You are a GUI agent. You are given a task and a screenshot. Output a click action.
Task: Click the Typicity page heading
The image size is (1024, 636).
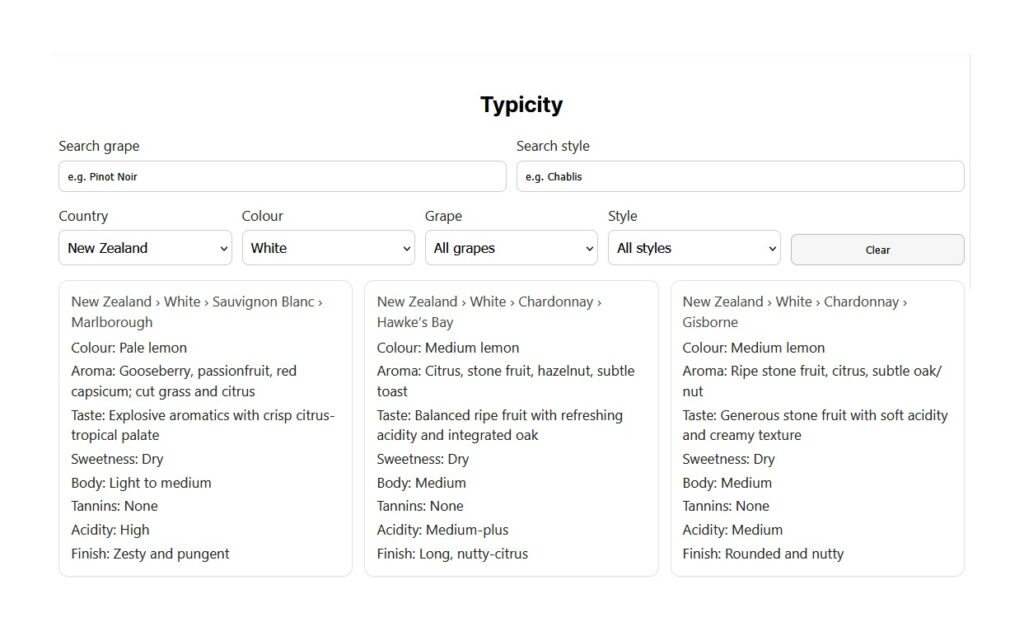click(x=521, y=105)
